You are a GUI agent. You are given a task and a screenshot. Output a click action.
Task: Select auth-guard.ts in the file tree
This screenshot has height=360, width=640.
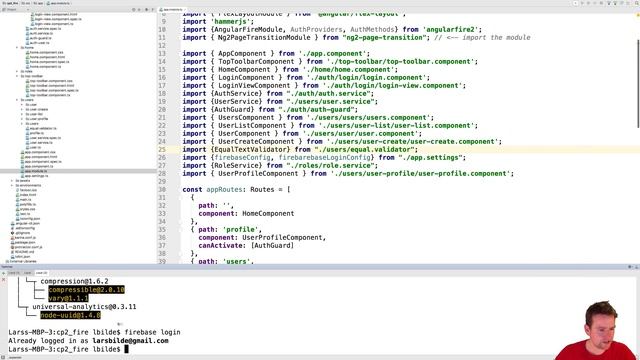pos(40,38)
